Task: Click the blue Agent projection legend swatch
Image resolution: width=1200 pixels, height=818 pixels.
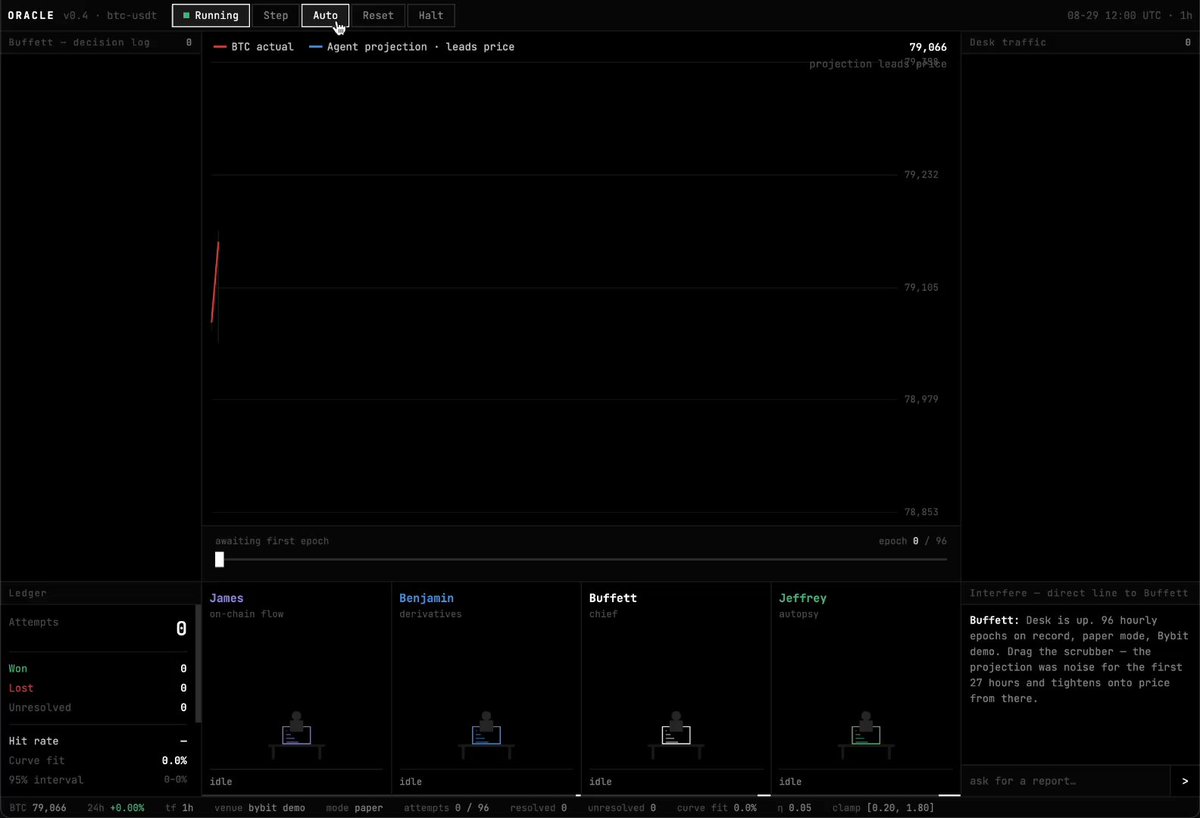Action: pos(316,47)
